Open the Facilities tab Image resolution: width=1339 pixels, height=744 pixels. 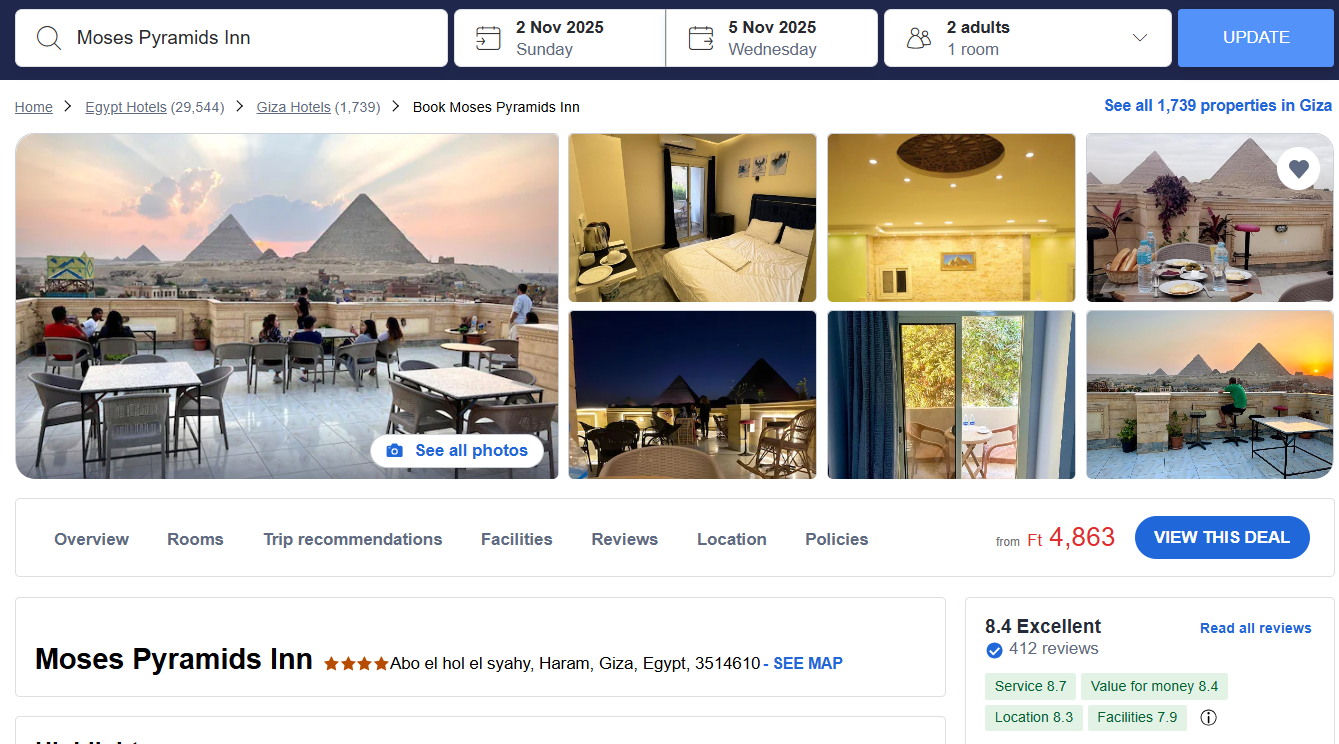click(517, 539)
